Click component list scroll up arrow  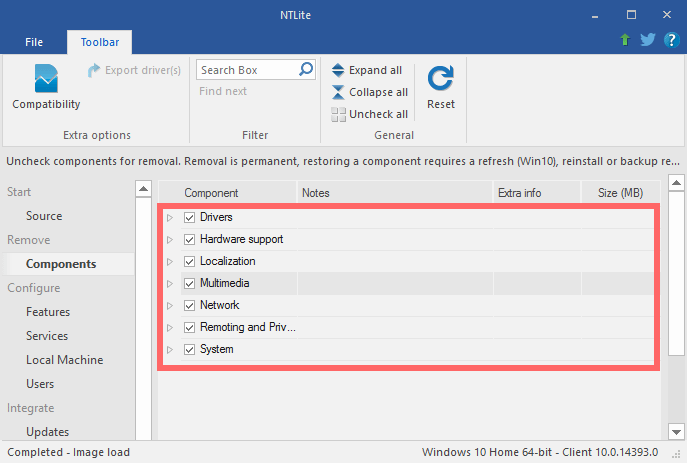coord(676,183)
